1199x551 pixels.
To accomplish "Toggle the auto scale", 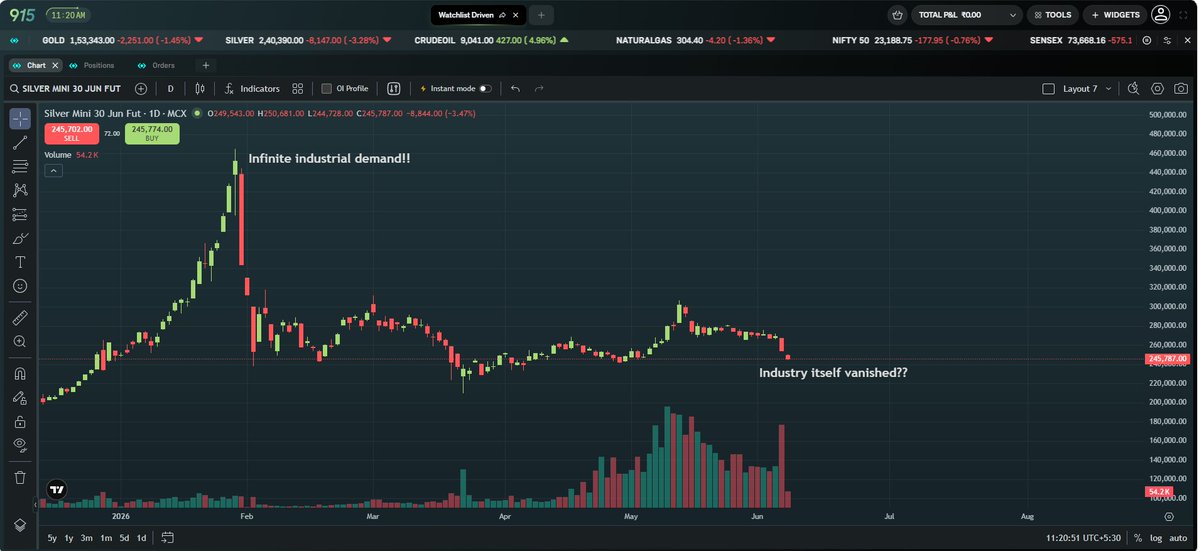I will click(x=1178, y=538).
